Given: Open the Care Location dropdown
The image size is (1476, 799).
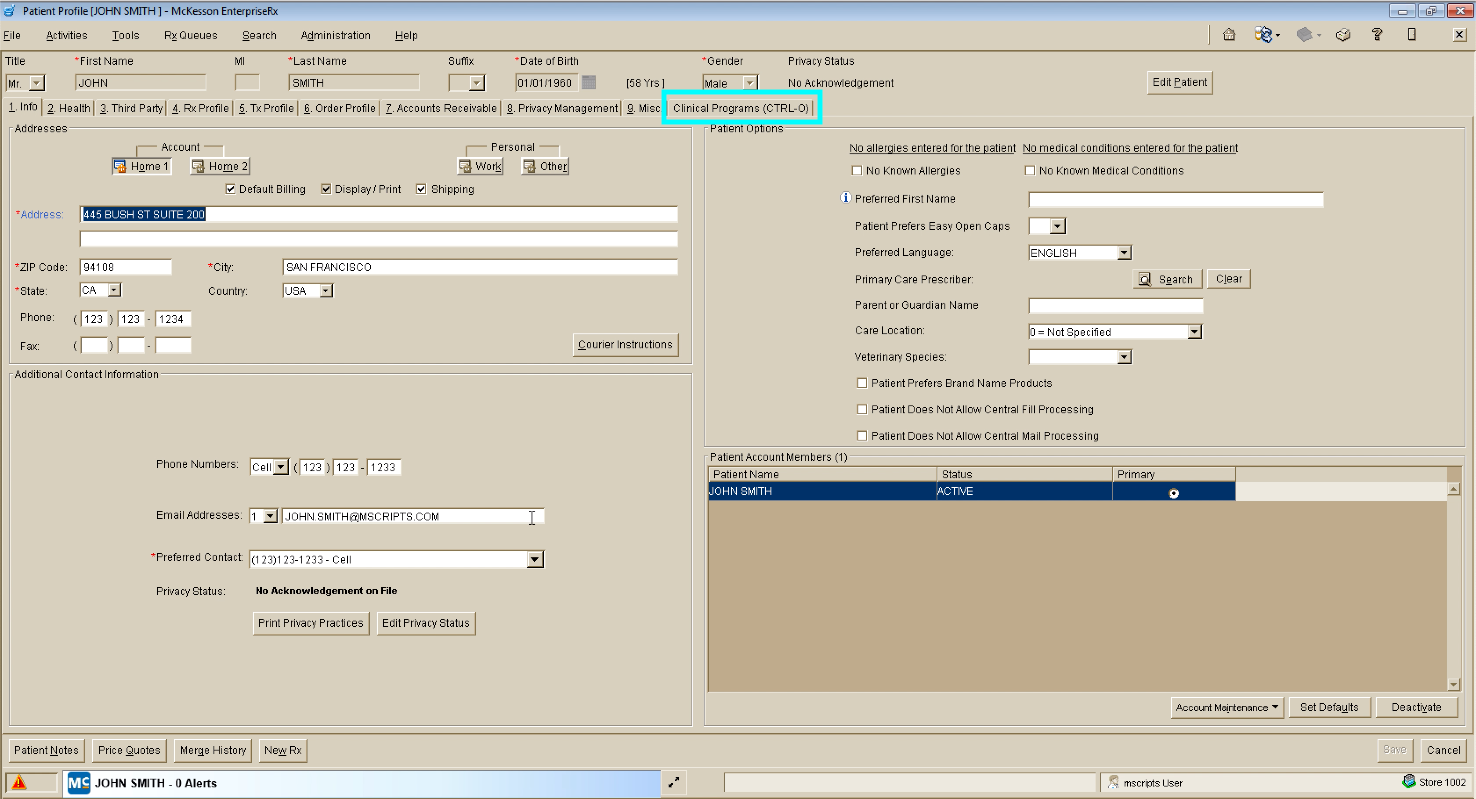Looking at the screenshot, I should (1194, 332).
